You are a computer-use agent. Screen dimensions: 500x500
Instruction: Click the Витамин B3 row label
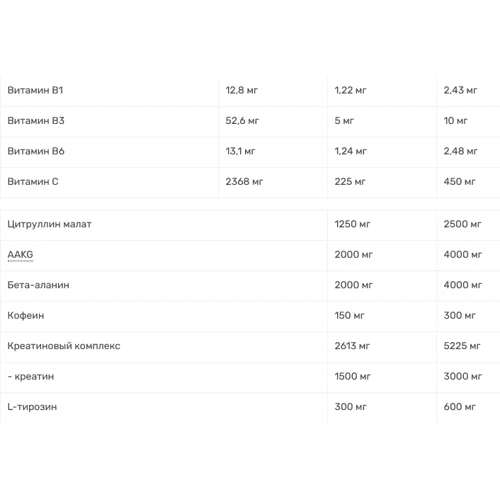(36, 121)
